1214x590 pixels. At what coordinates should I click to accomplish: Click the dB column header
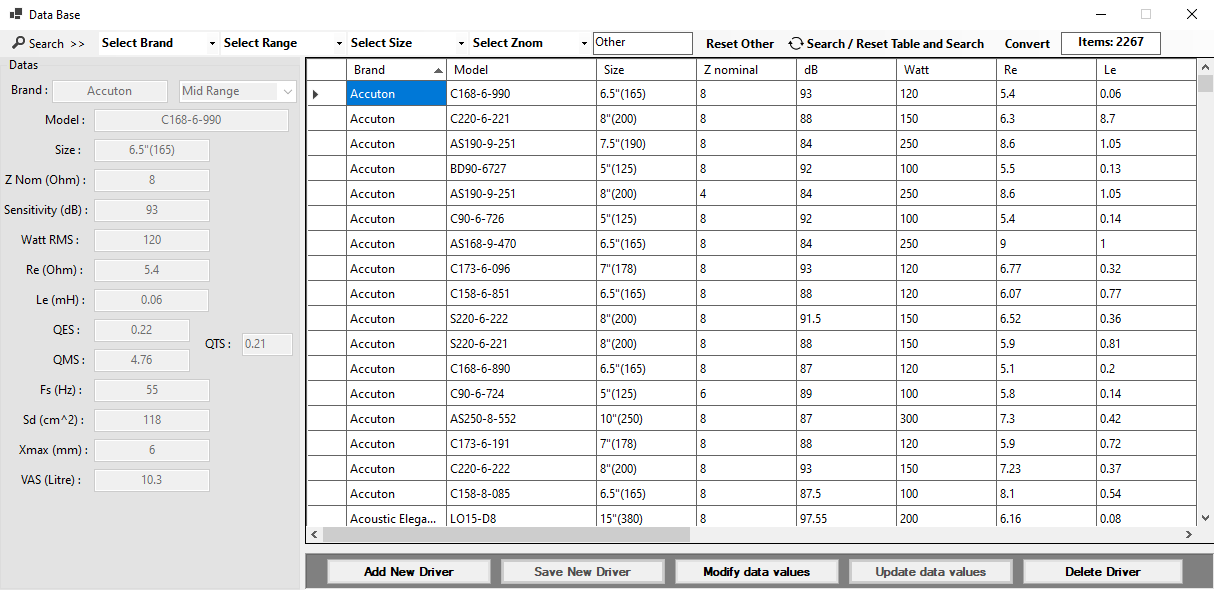pyautogui.click(x=846, y=70)
